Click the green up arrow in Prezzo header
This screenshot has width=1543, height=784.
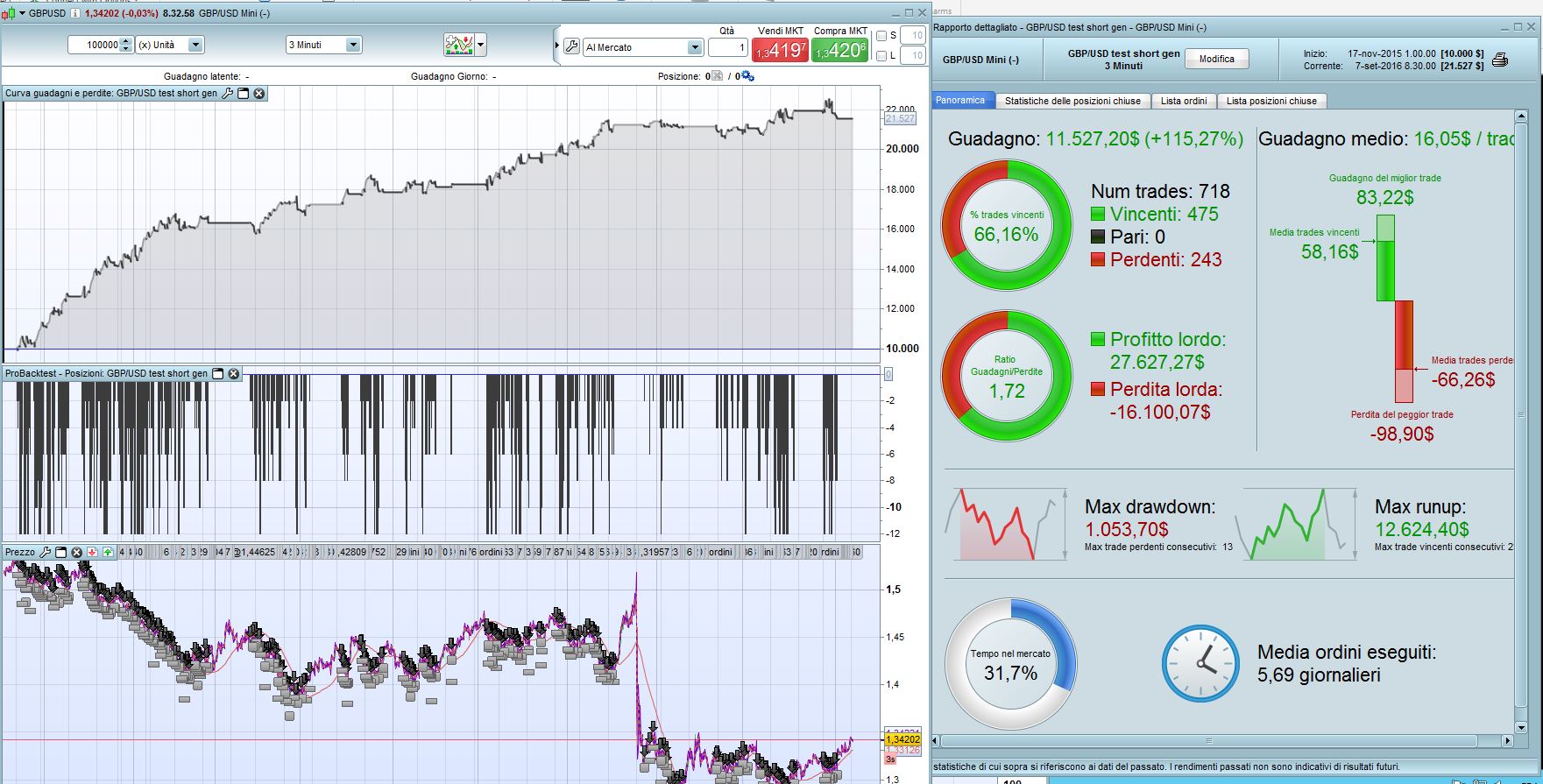coord(108,552)
